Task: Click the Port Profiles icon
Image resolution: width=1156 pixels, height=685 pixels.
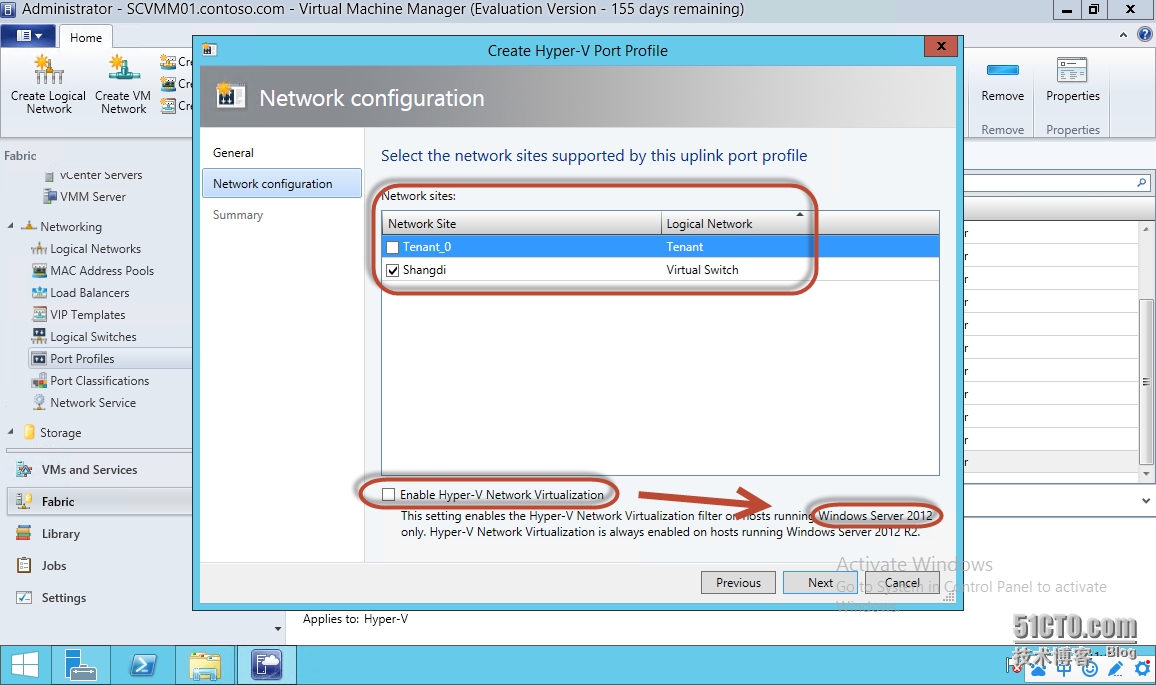Action: tap(39, 359)
